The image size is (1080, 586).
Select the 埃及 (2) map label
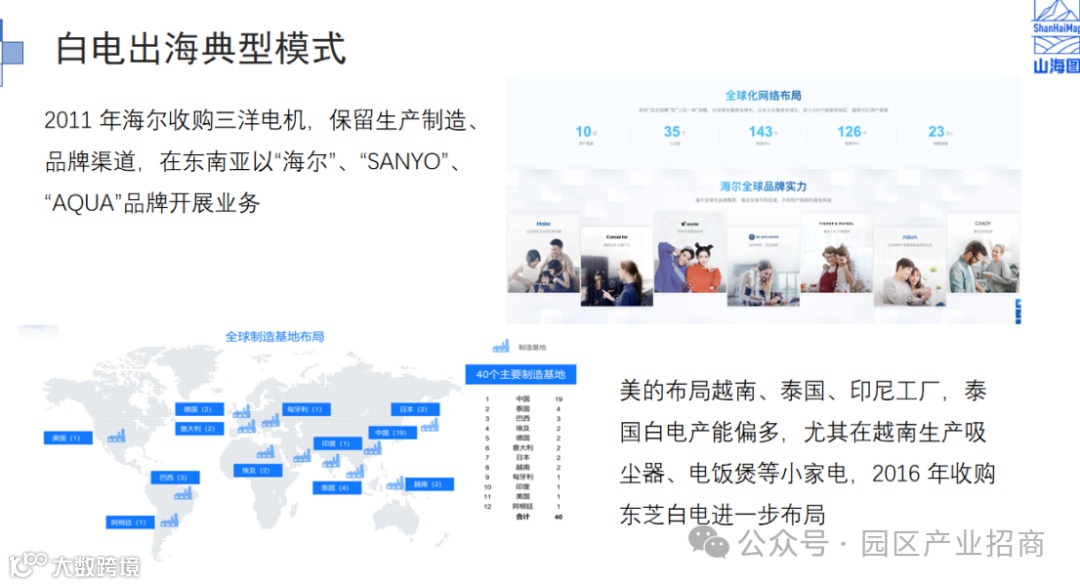click(257, 470)
